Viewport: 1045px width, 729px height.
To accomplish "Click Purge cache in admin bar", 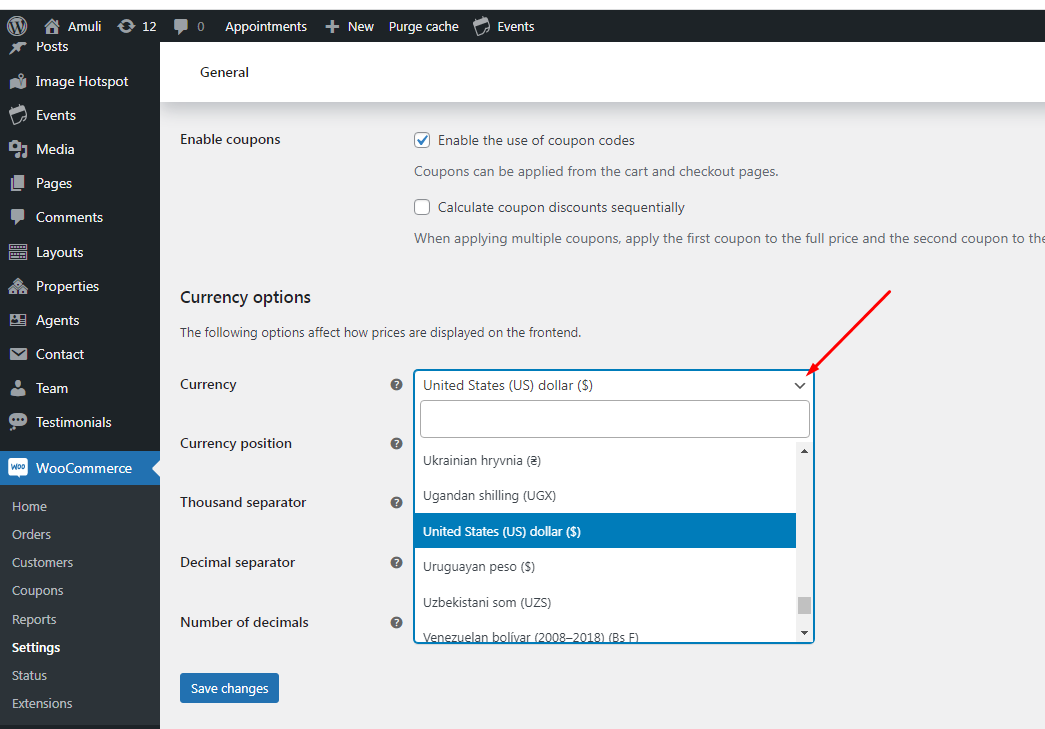I will pyautogui.click(x=424, y=27).
